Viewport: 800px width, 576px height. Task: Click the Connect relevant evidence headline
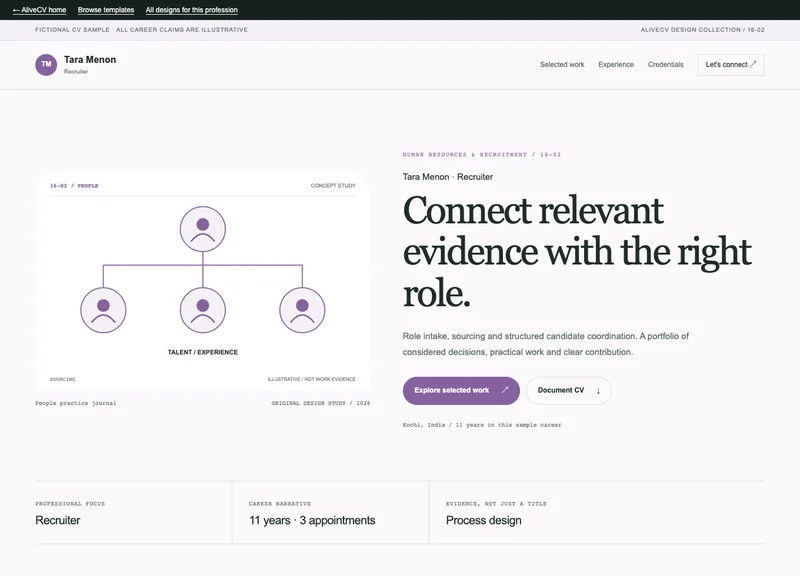577,252
